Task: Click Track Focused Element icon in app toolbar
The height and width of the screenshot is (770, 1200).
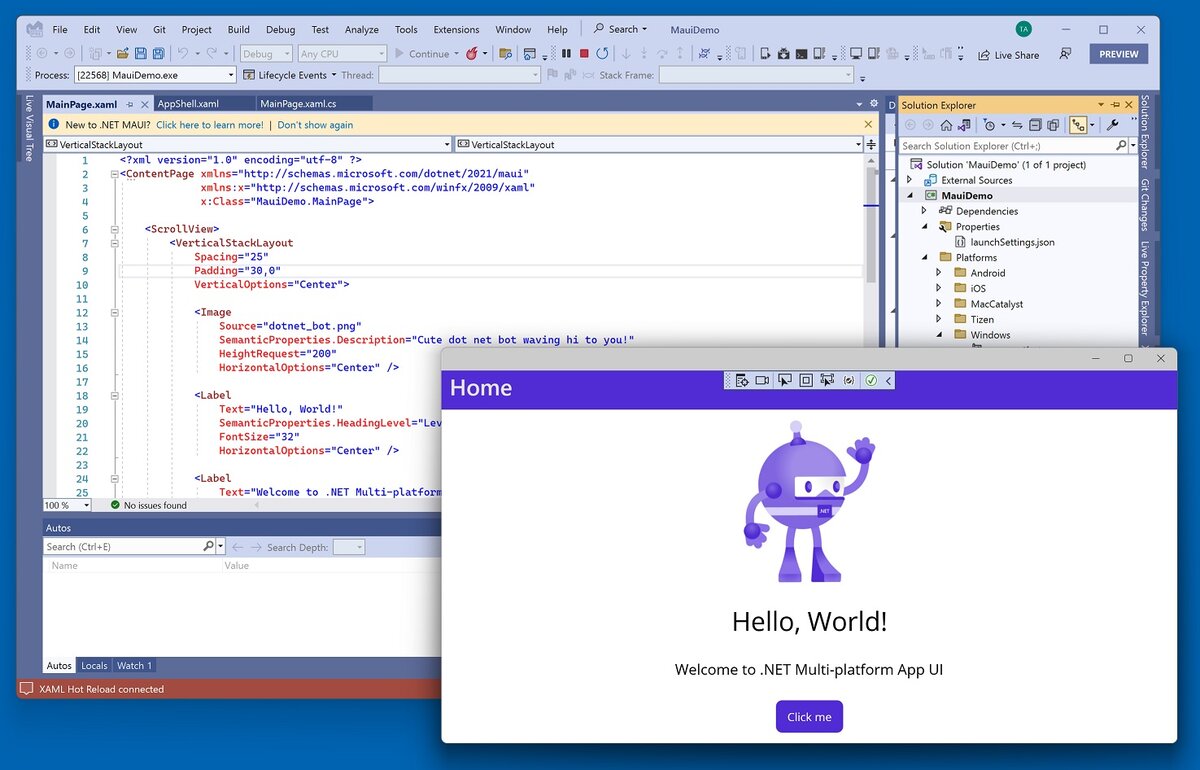Action: [827, 380]
